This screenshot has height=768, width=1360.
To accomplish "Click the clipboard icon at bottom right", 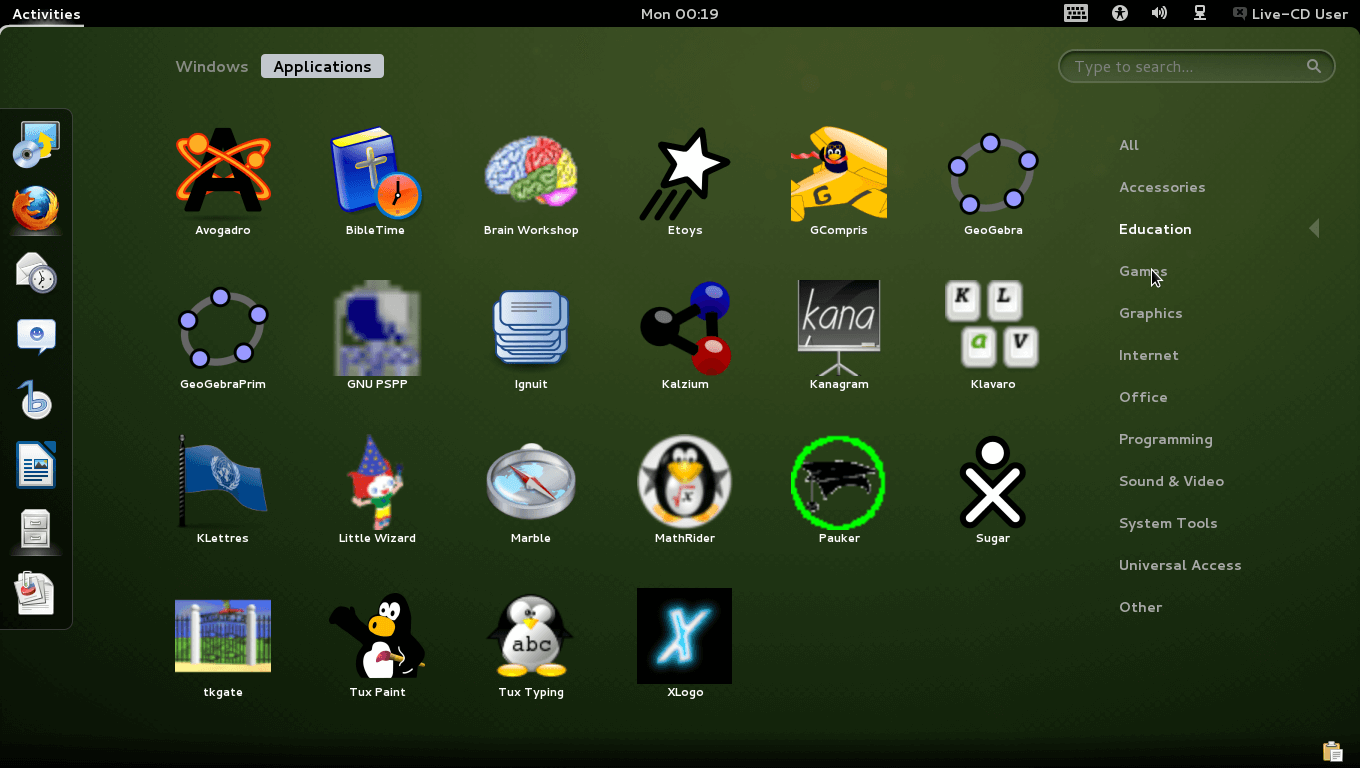I will click(1332, 750).
